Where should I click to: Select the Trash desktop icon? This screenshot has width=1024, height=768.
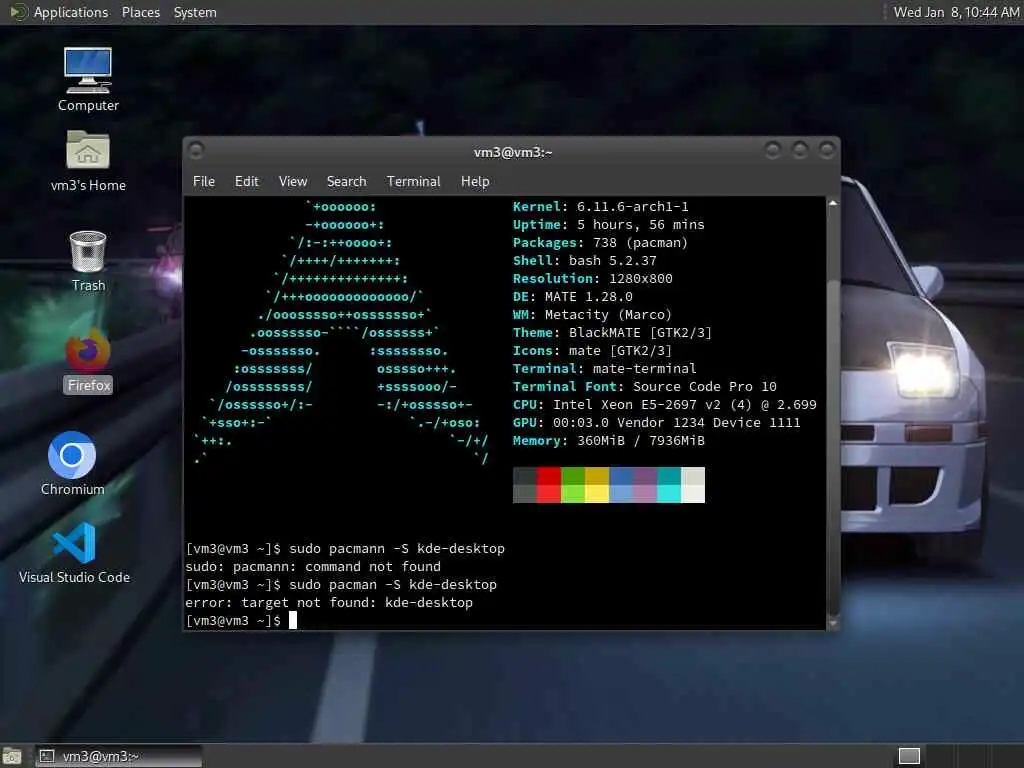pyautogui.click(x=88, y=260)
